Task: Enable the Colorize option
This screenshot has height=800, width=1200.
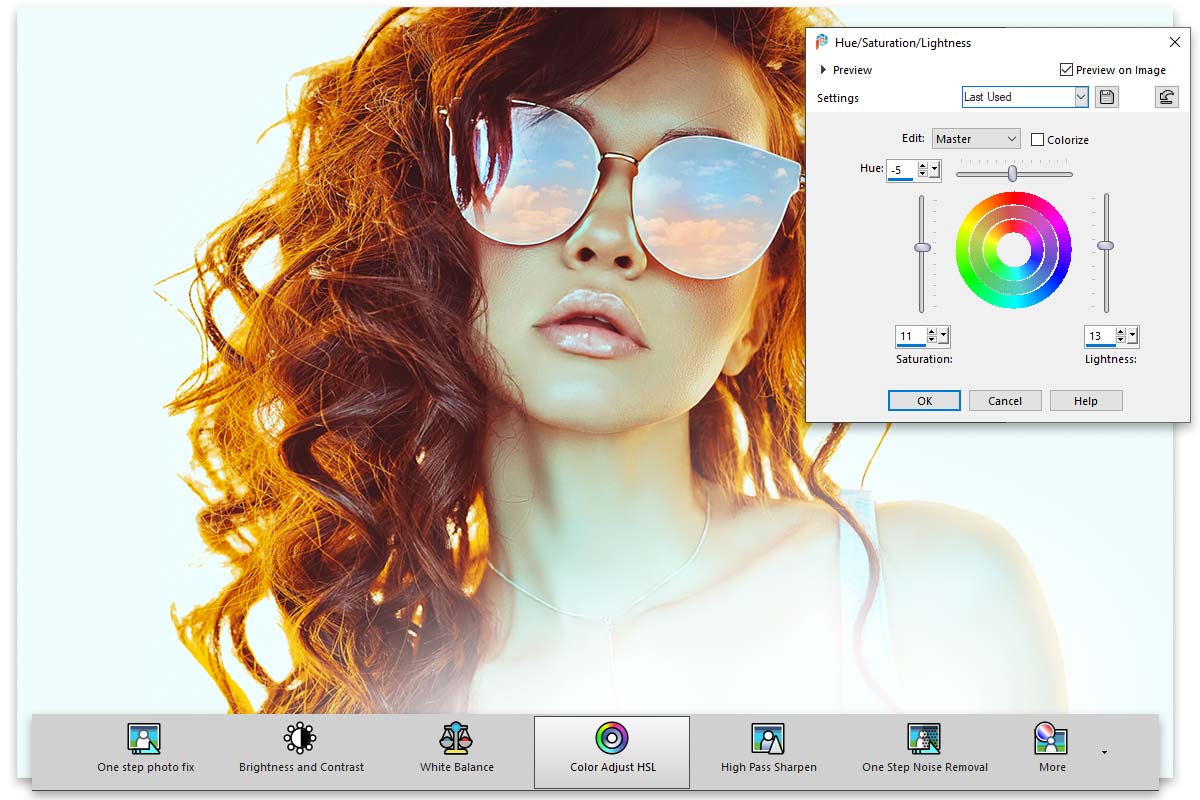Action: [x=1037, y=139]
